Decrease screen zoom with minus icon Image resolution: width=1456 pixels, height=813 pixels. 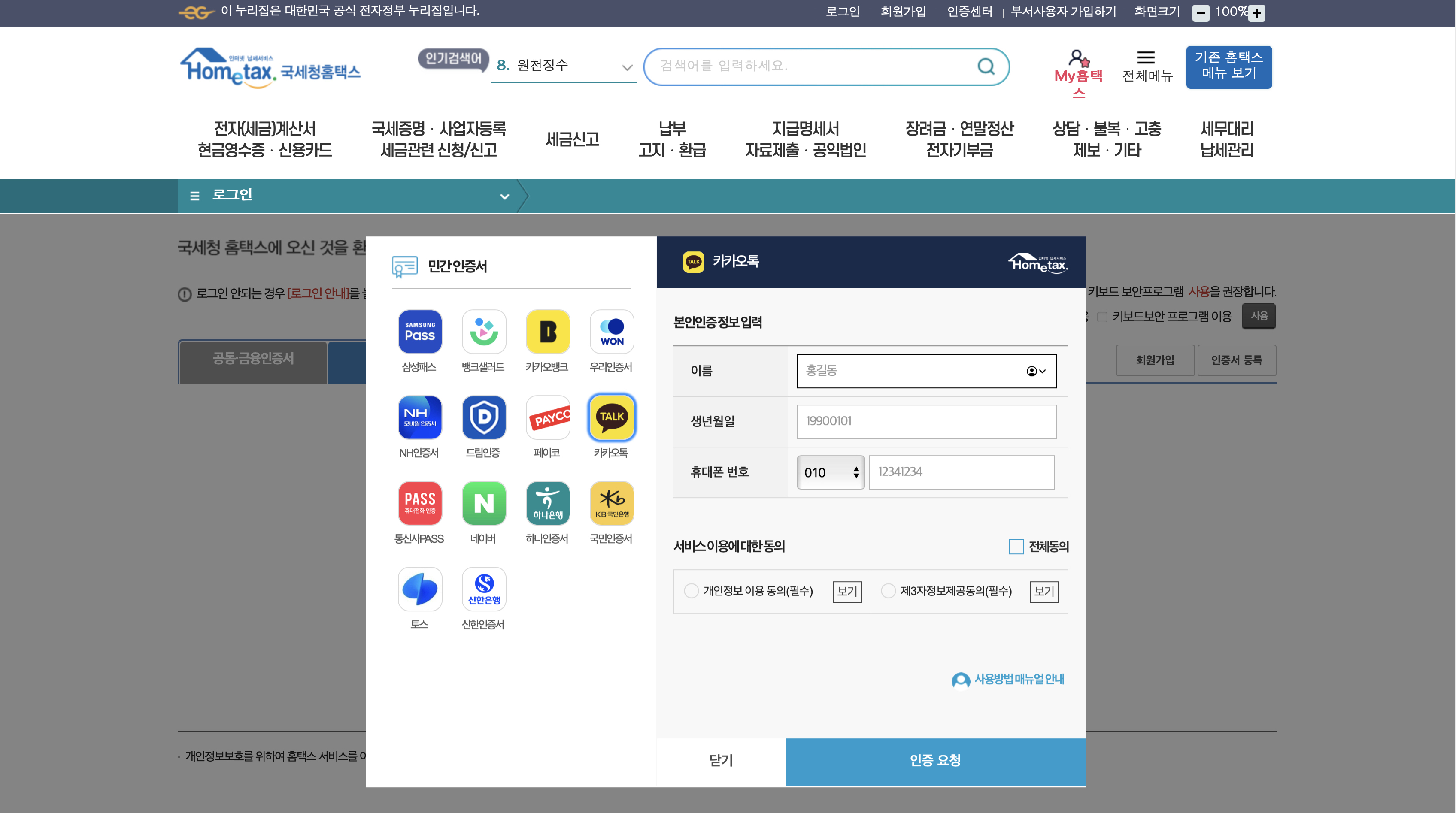tap(1201, 13)
